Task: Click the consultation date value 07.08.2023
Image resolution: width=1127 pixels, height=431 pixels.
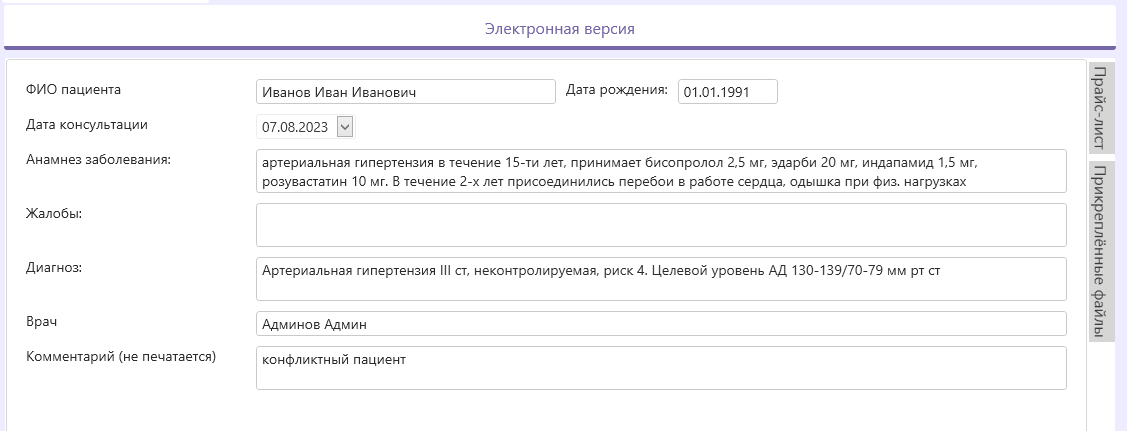Action: 295,127
